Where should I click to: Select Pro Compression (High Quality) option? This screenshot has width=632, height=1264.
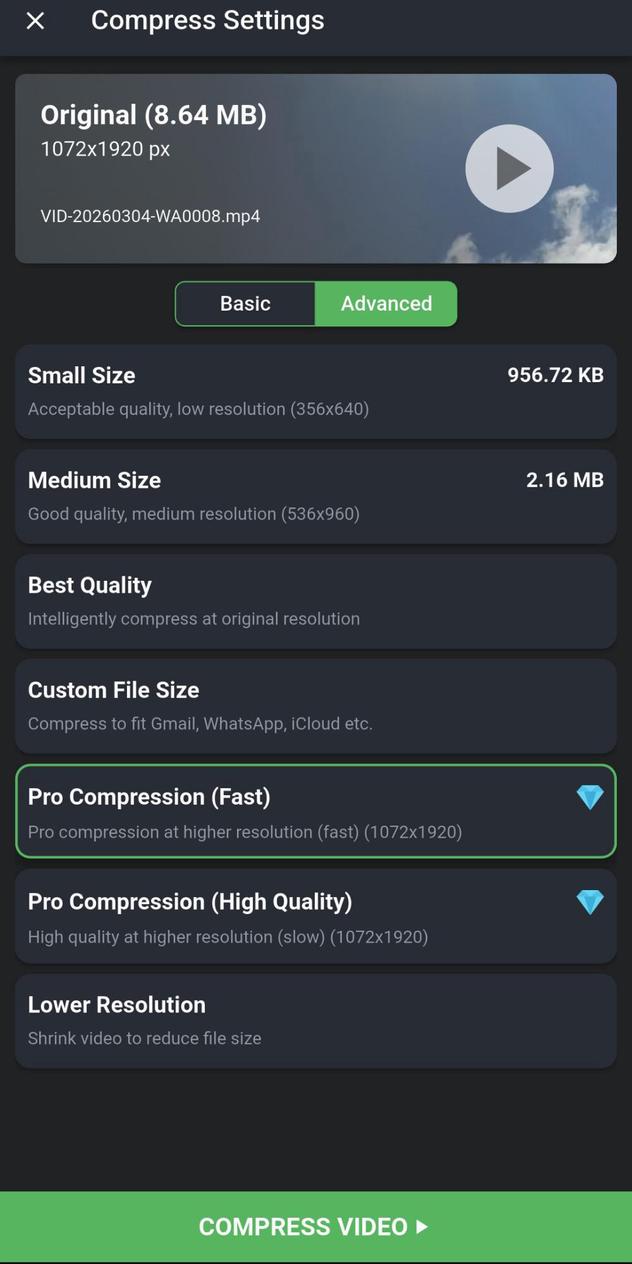tap(290, 917)
